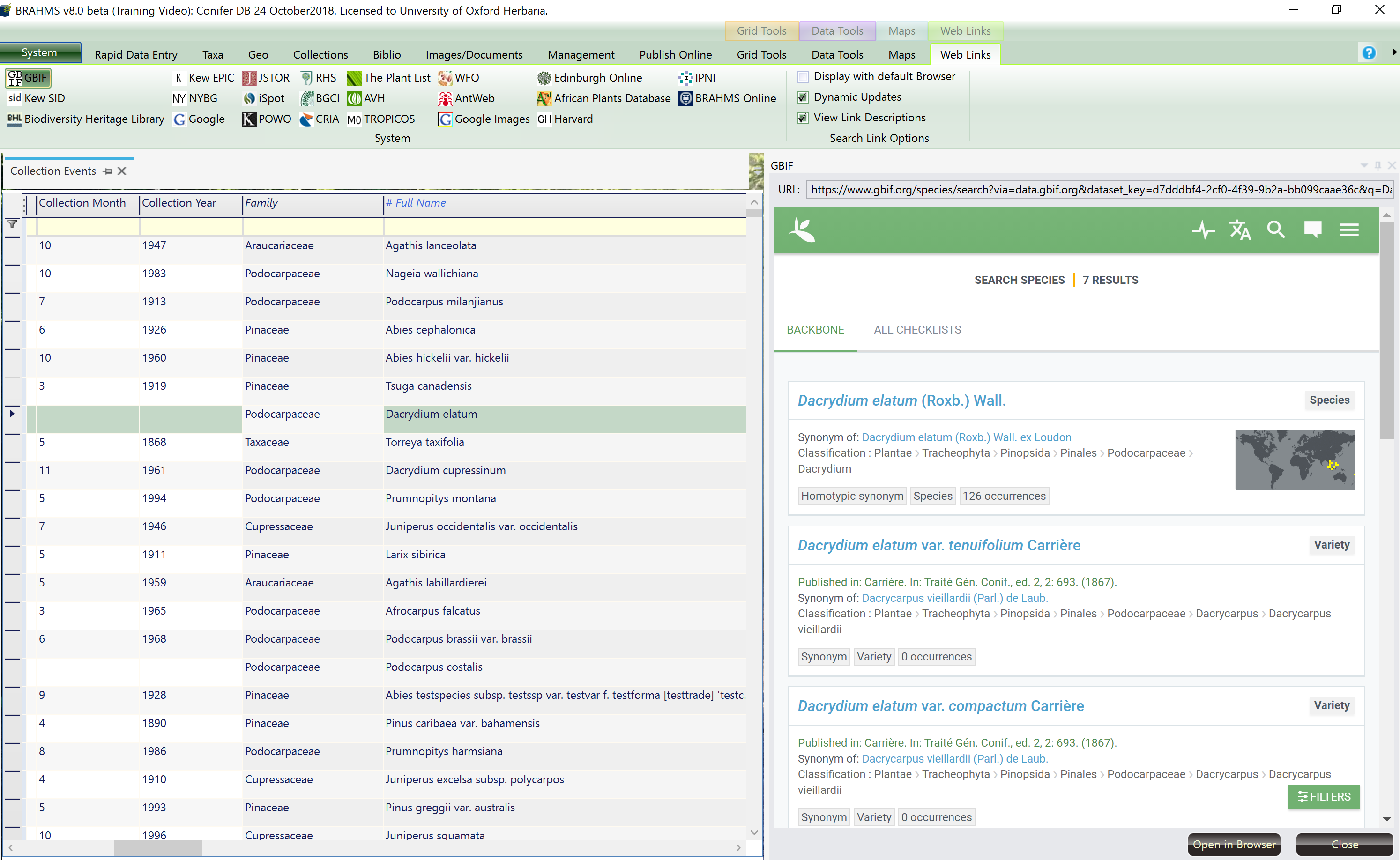Open Images/Documents ribbon tab
The image size is (1400, 860).
pos(474,55)
